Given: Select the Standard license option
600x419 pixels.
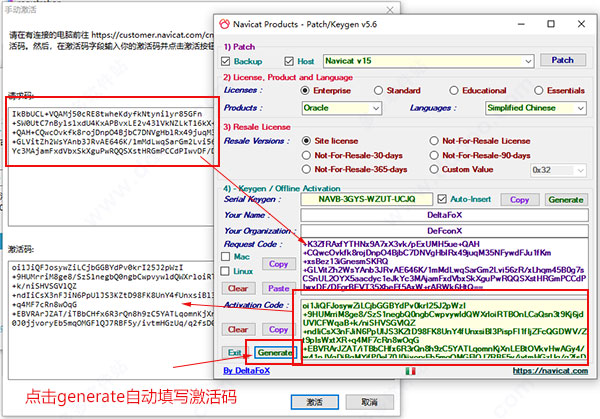Looking at the screenshot, I should pyautogui.click(x=378, y=91).
